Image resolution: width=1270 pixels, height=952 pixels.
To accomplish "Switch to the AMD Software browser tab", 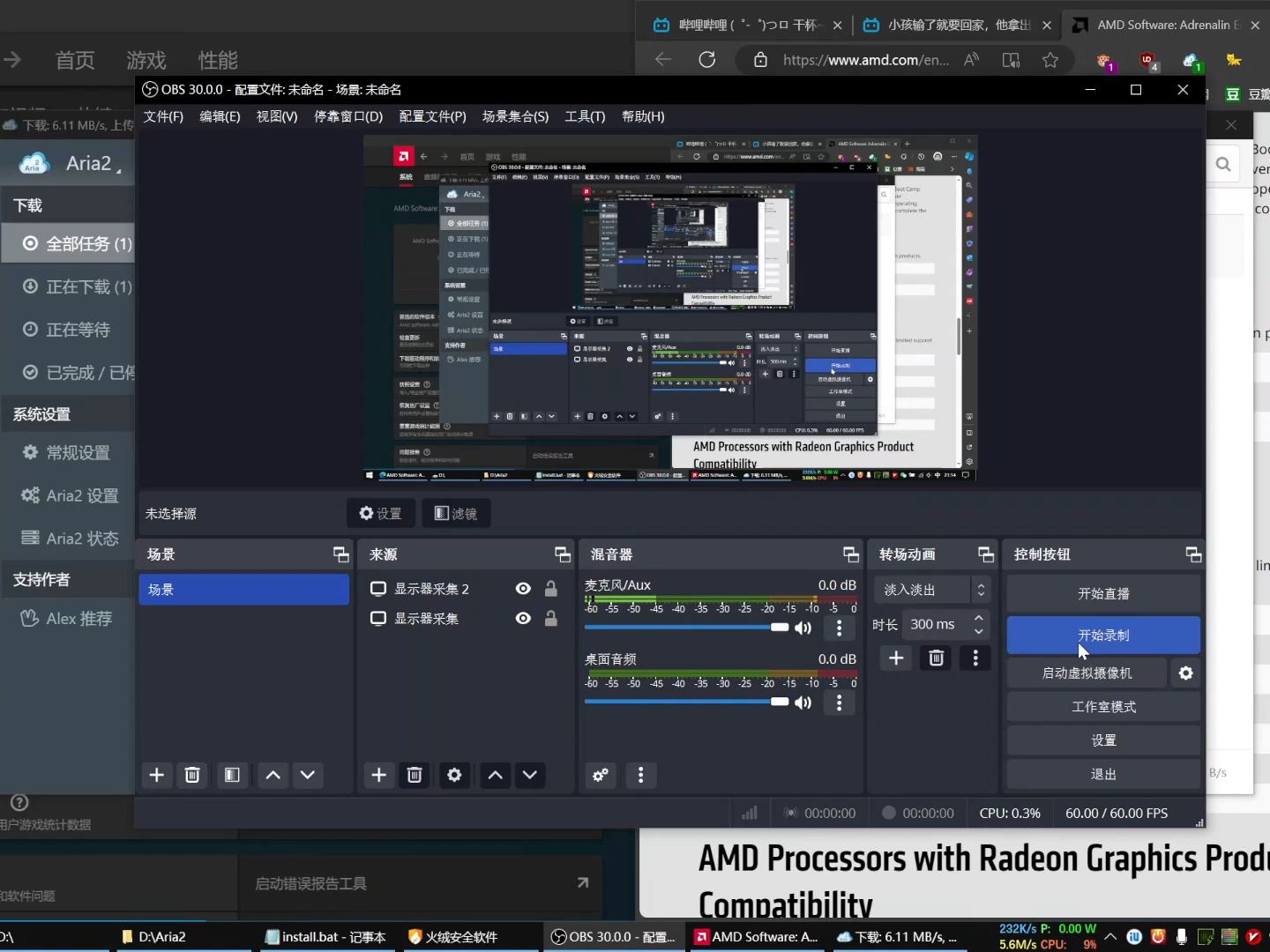I will pyautogui.click(x=1166, y=25).
